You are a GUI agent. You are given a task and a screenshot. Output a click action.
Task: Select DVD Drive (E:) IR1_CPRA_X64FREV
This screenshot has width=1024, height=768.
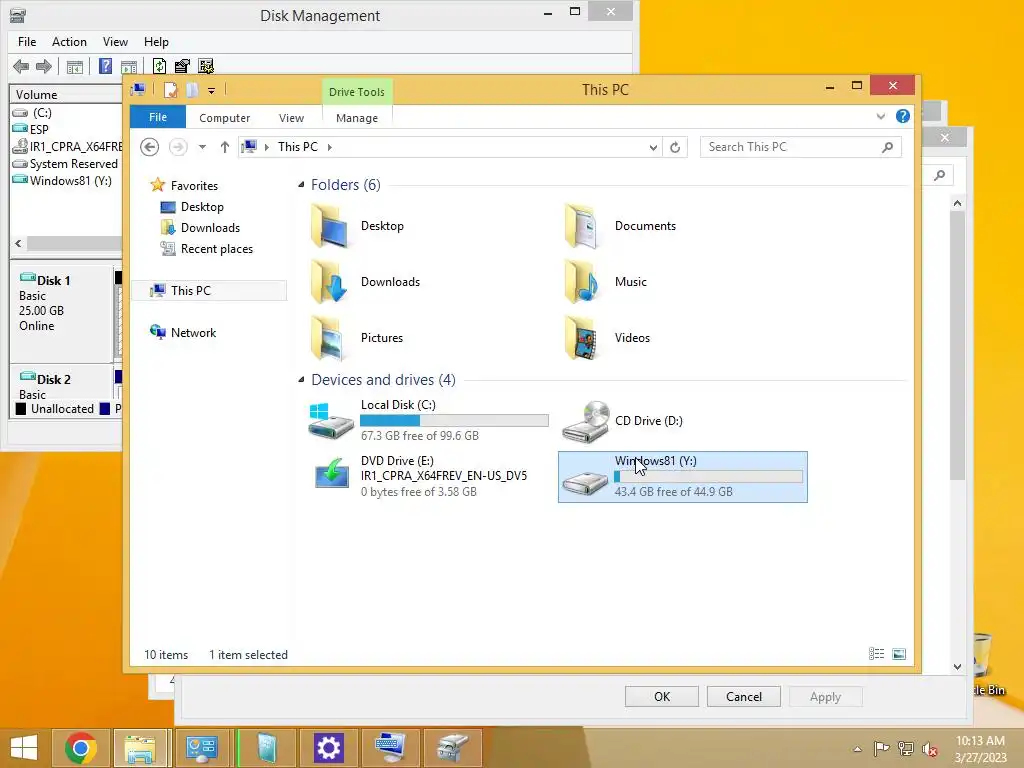pos(419,476)
